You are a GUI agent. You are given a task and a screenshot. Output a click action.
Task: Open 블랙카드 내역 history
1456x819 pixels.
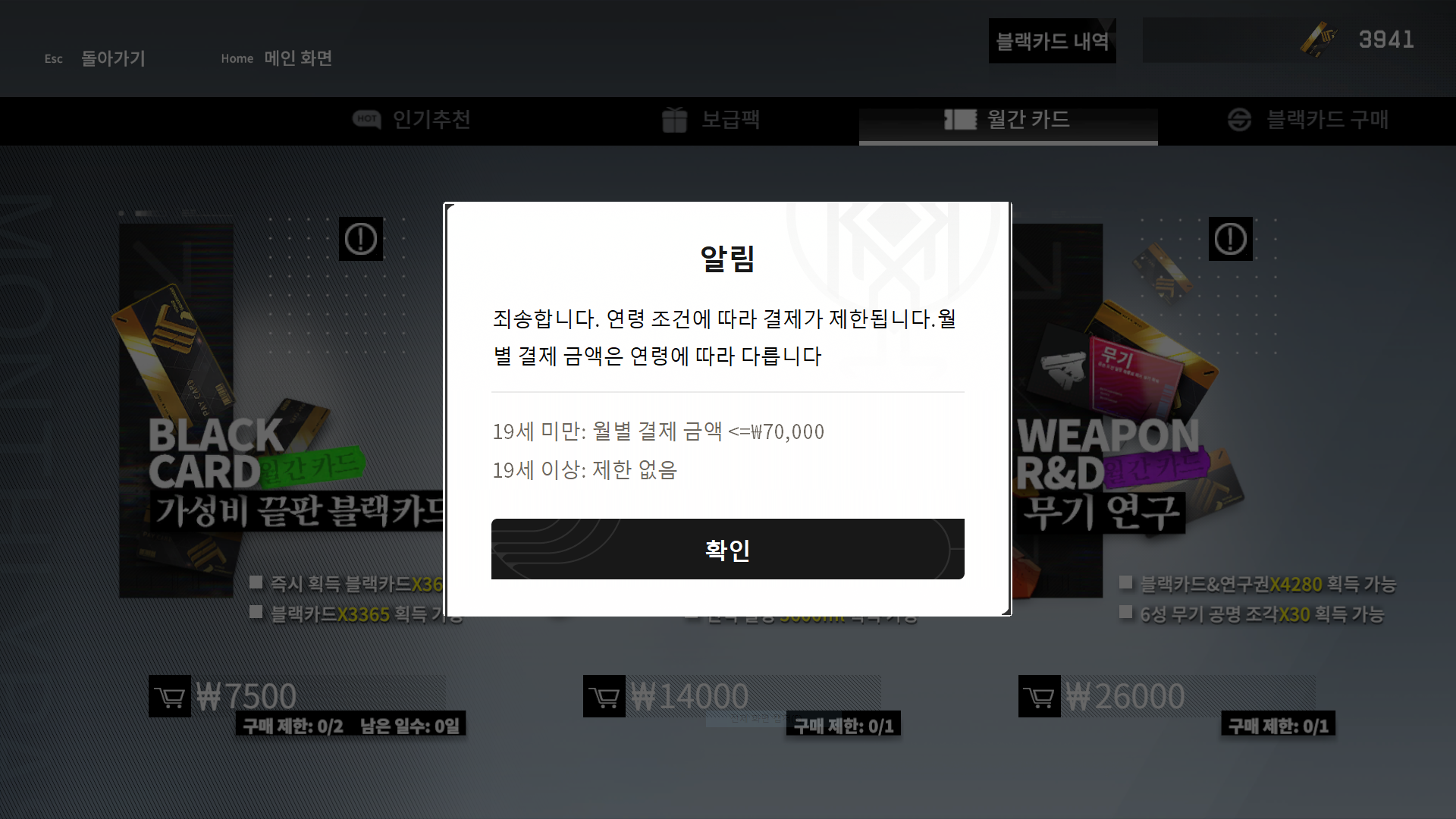pos(1052,41)
